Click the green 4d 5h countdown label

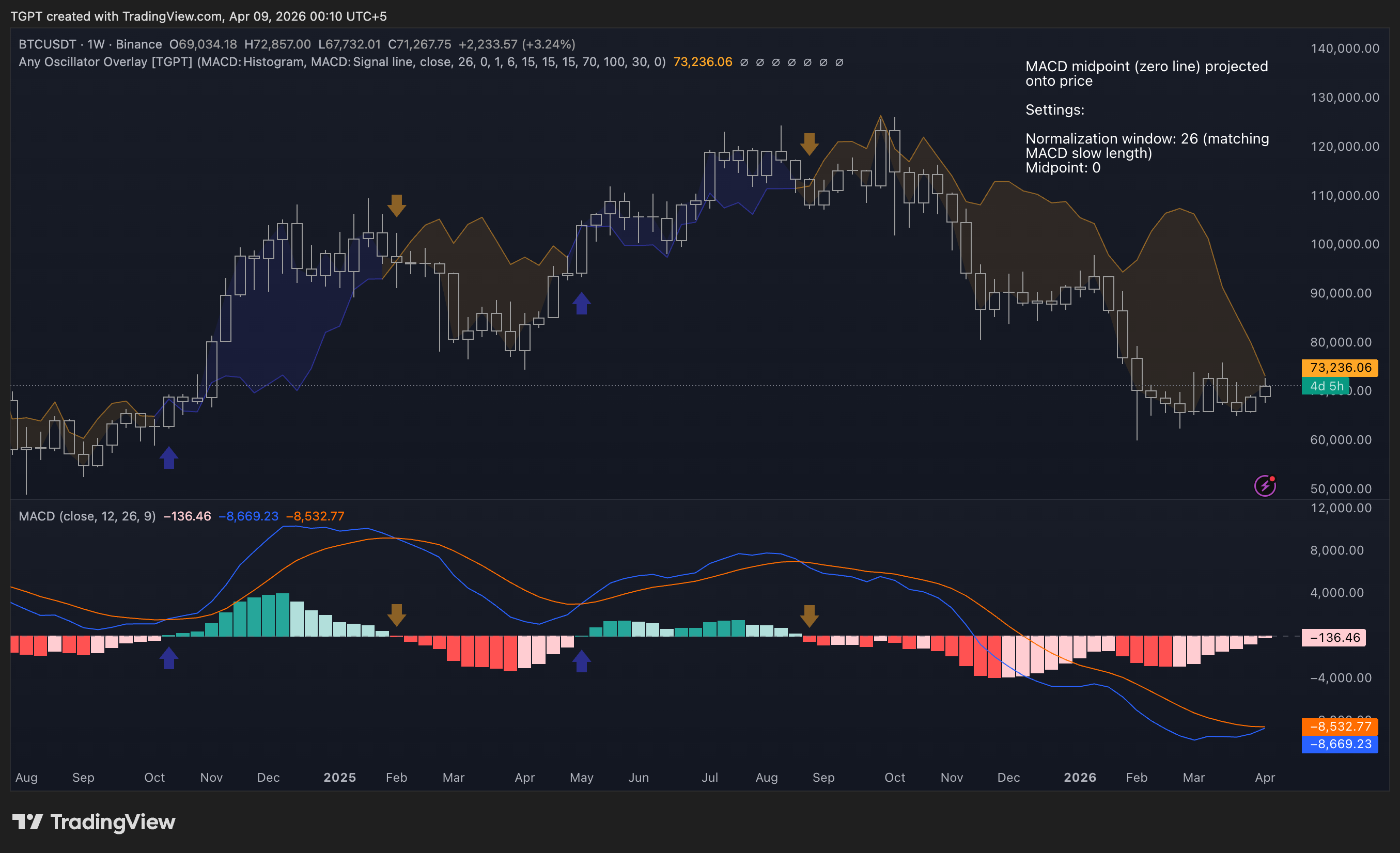tap(1326, 386)
